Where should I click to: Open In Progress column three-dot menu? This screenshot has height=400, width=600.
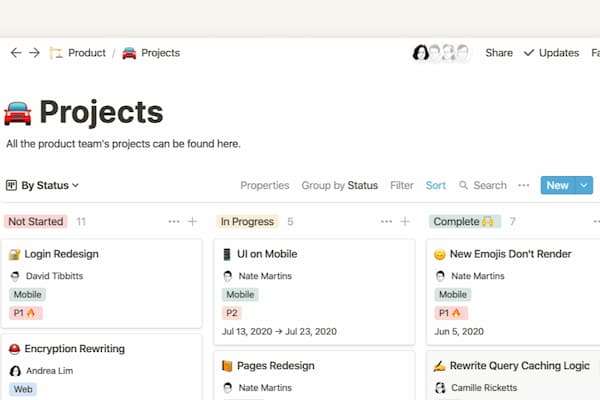(x=386, y=222)
